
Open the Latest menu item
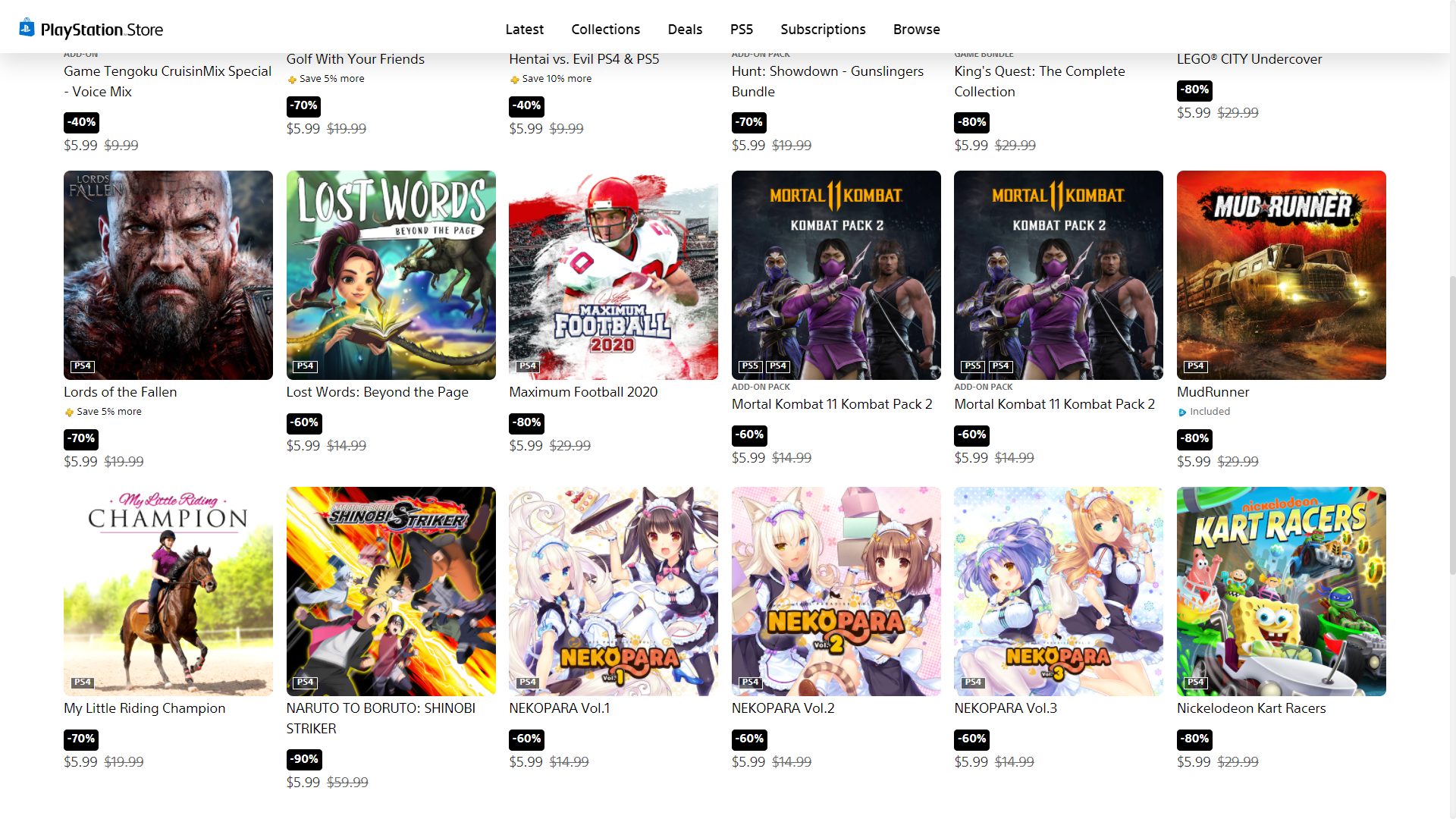click(524, 29)
